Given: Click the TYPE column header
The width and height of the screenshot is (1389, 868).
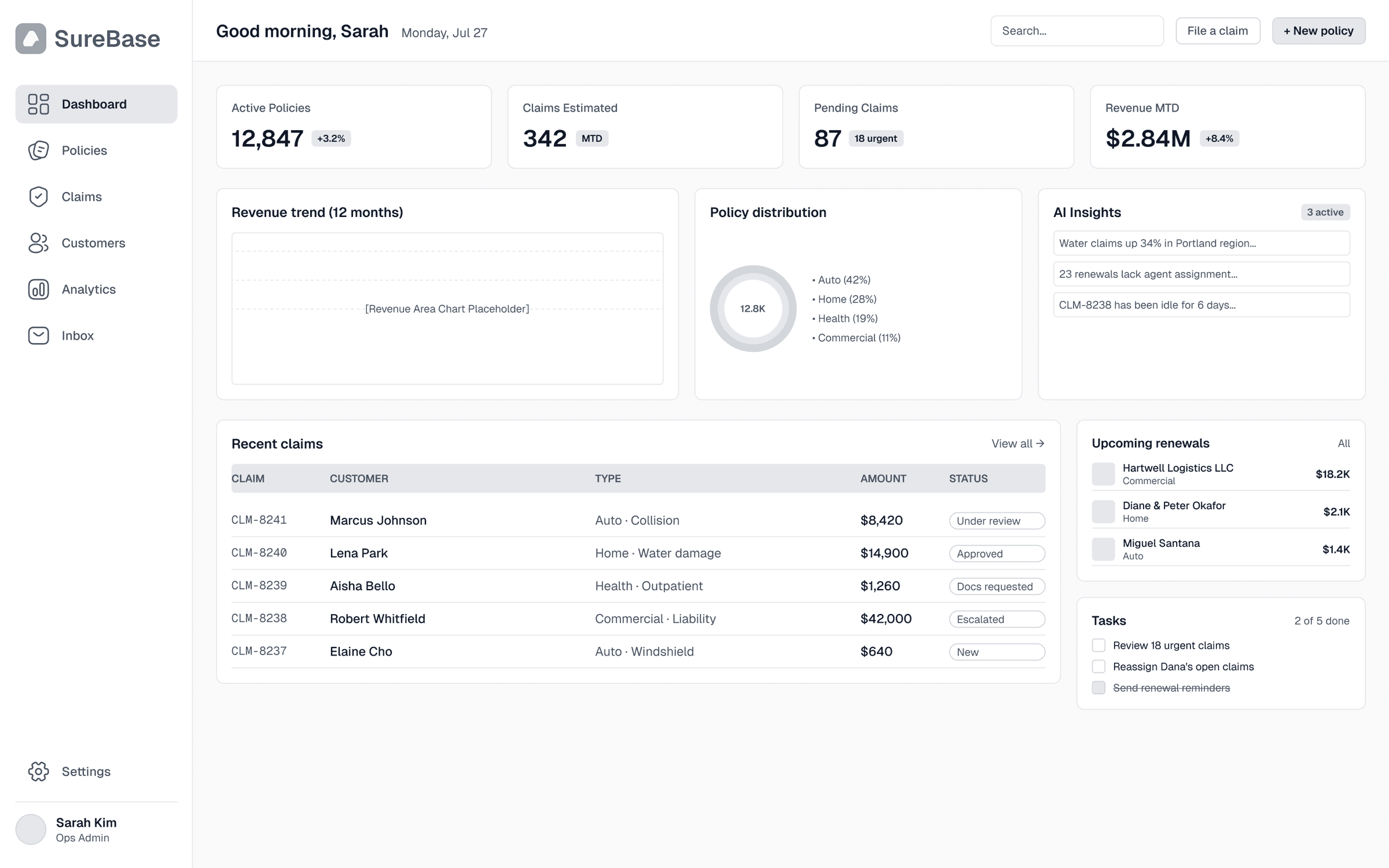Looking at the screenshot, I should (608, 479).
